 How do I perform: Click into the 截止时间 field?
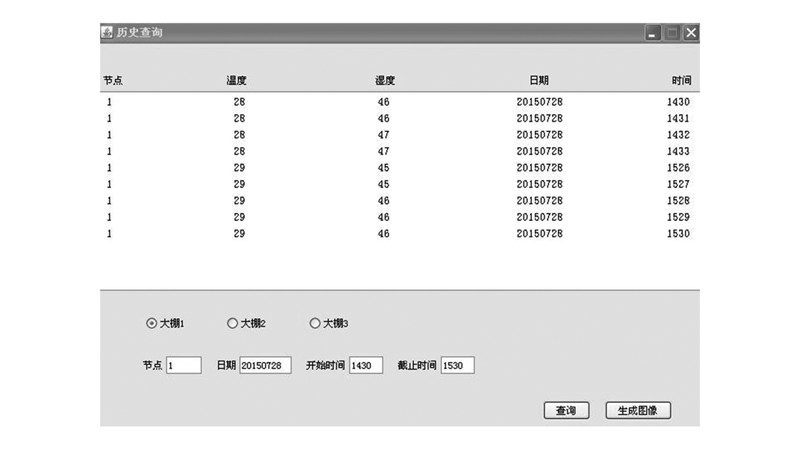tap(457, 366)
